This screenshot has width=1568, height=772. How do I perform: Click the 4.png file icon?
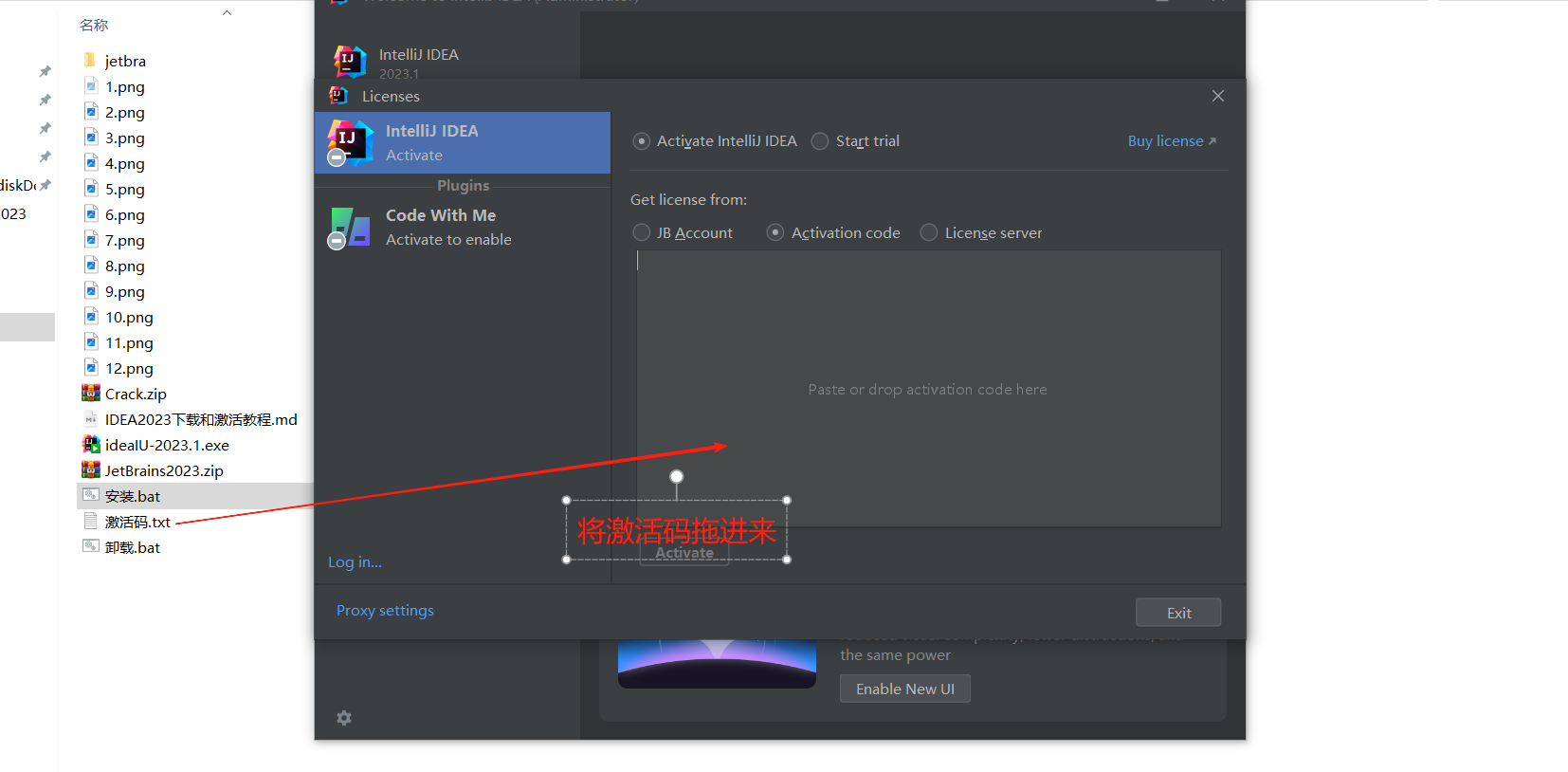[x=91, y=162]
